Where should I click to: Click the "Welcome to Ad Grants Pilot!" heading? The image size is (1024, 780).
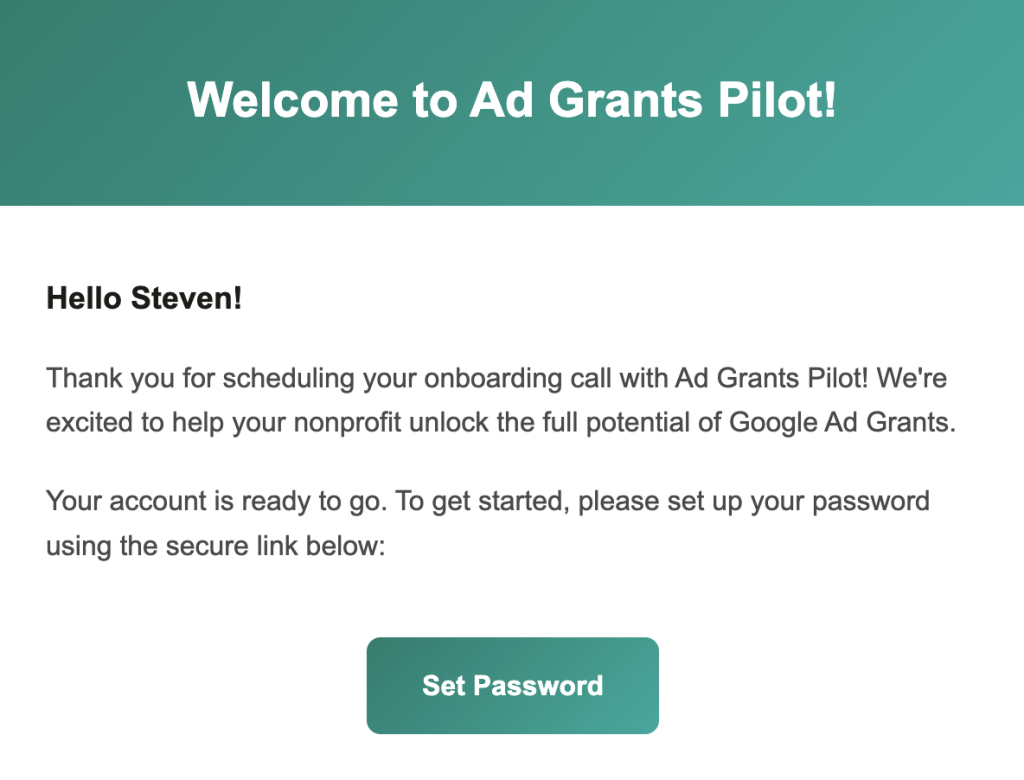pyautogui.click(x=511, y=99)
